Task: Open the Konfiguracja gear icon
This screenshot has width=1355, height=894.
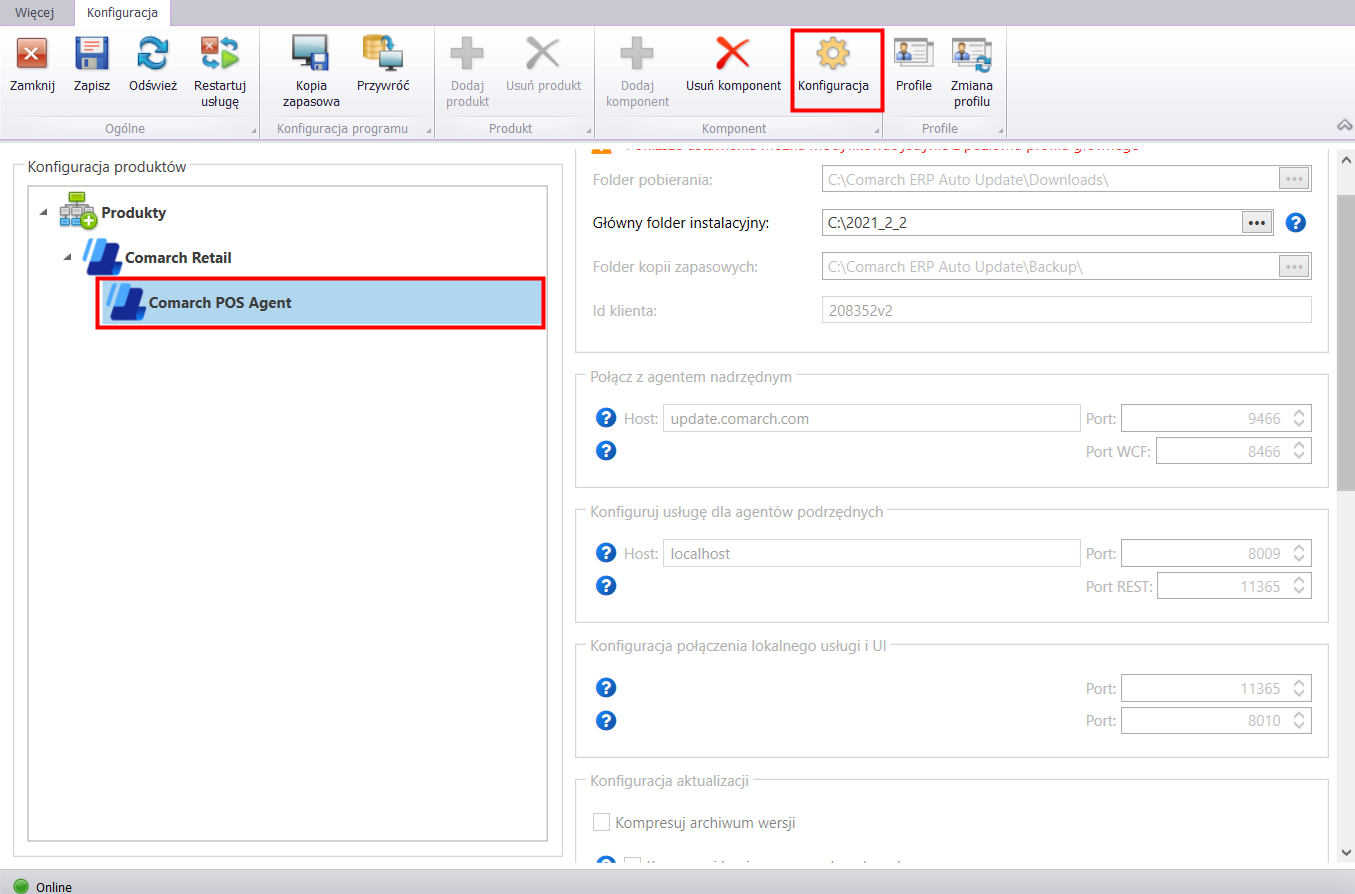Action: coord(833,52)
